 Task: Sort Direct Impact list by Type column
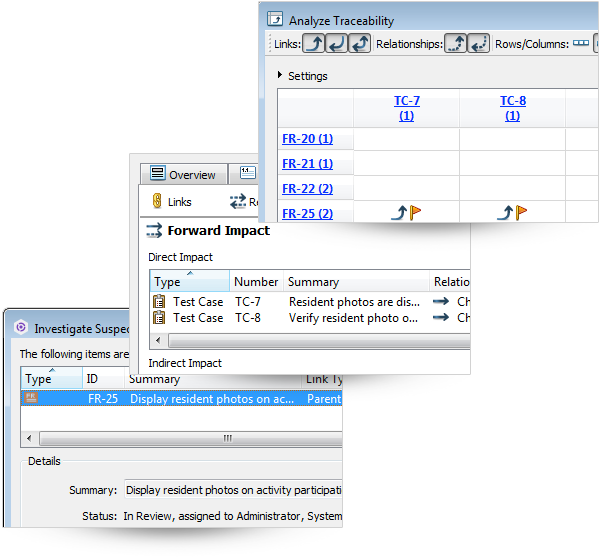pos(190,282)
